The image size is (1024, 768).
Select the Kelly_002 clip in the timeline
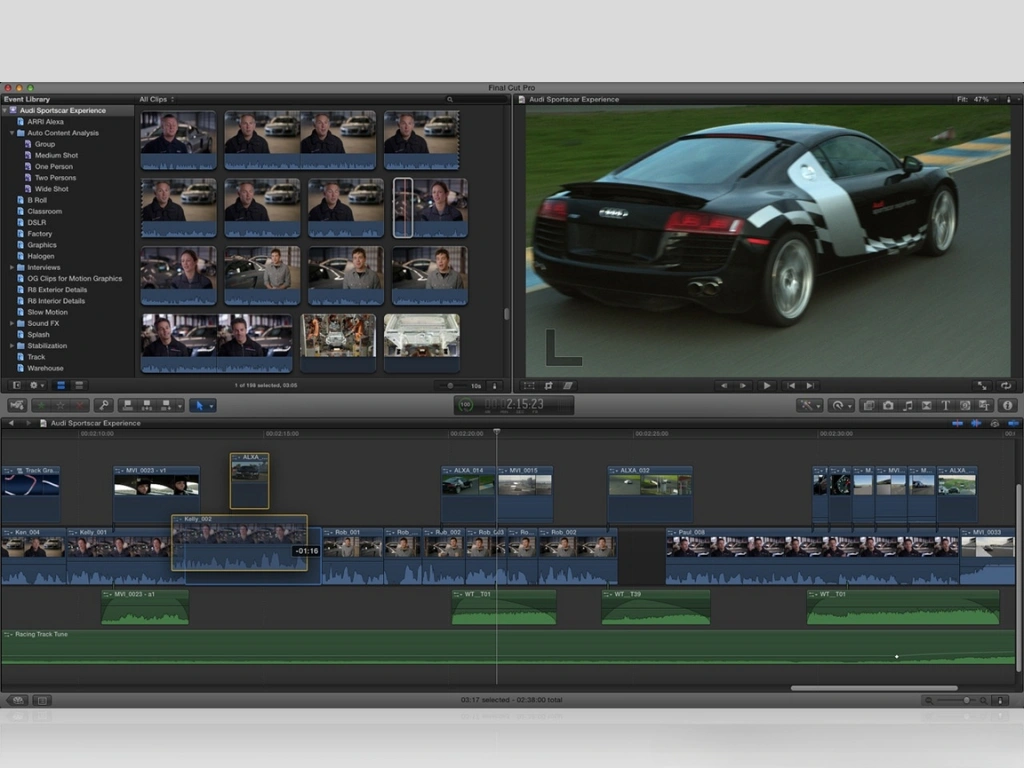coord(240,545)
